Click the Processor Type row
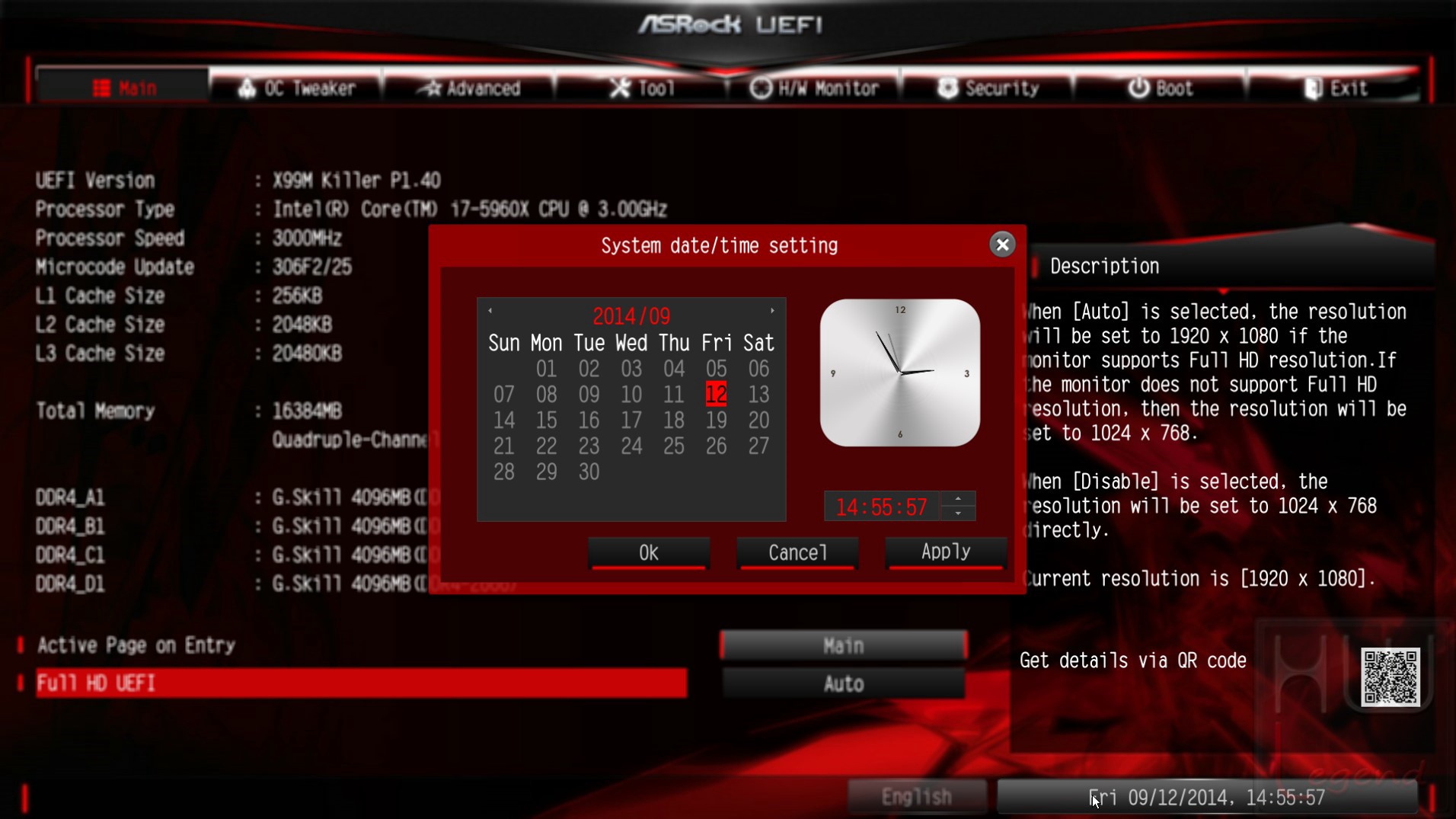The height and width of the screenshot is (819, 1456). tap(351, 210)
